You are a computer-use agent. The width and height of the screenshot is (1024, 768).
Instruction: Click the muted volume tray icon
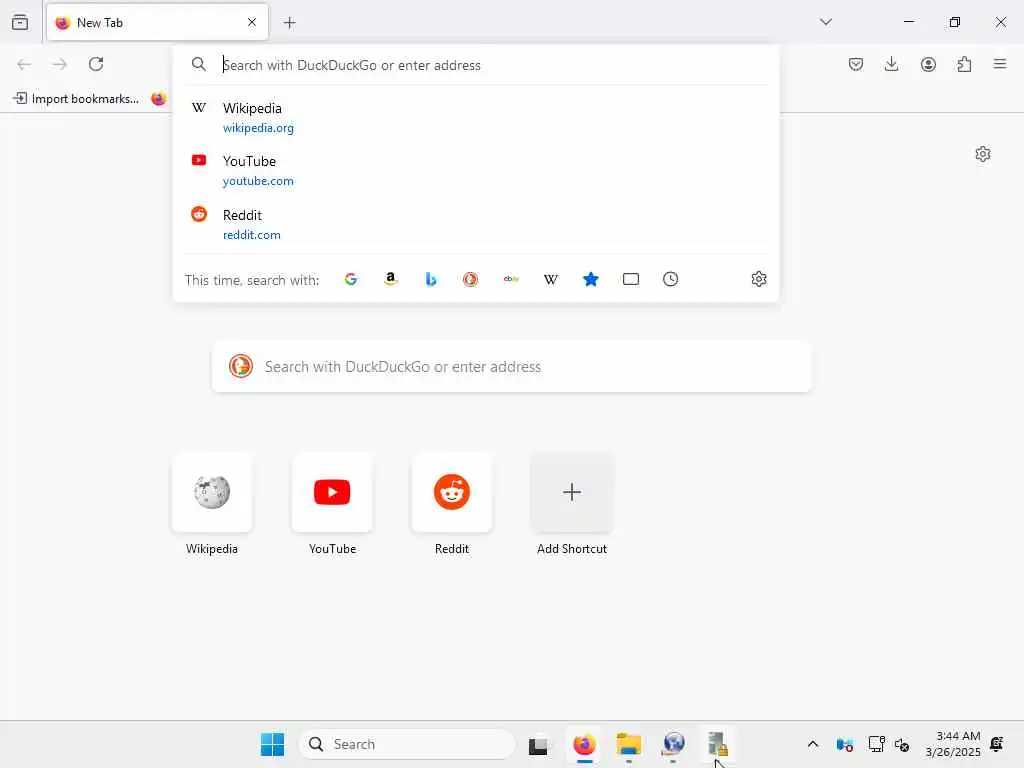[x=902, y=744]
